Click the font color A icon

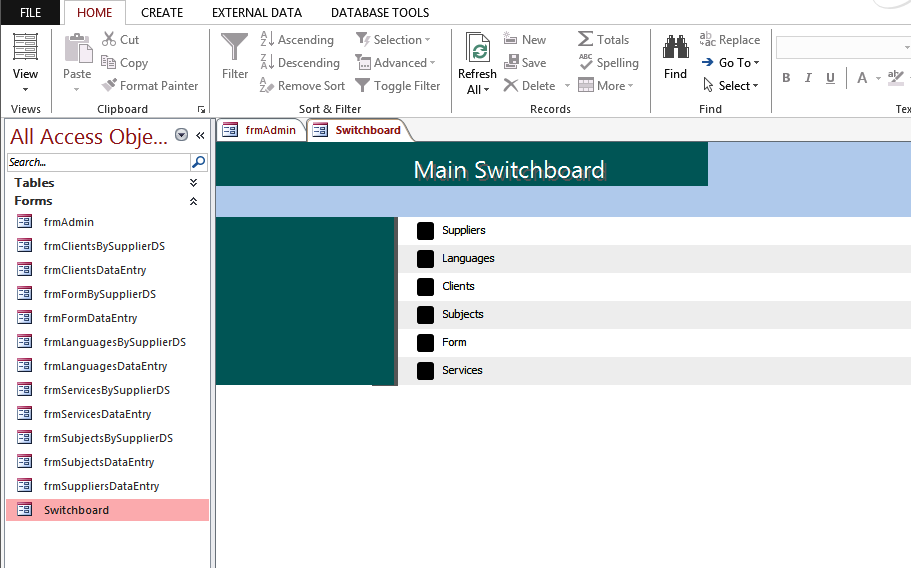pos(862,78)
